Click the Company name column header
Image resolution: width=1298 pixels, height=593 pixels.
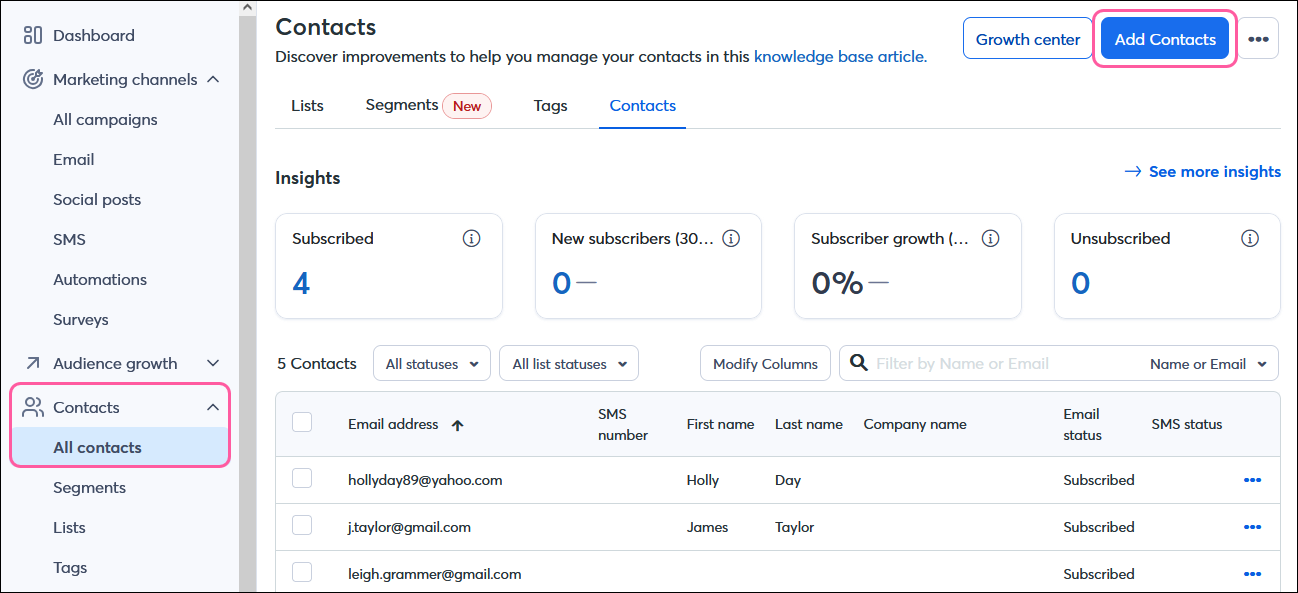point(915,424)
